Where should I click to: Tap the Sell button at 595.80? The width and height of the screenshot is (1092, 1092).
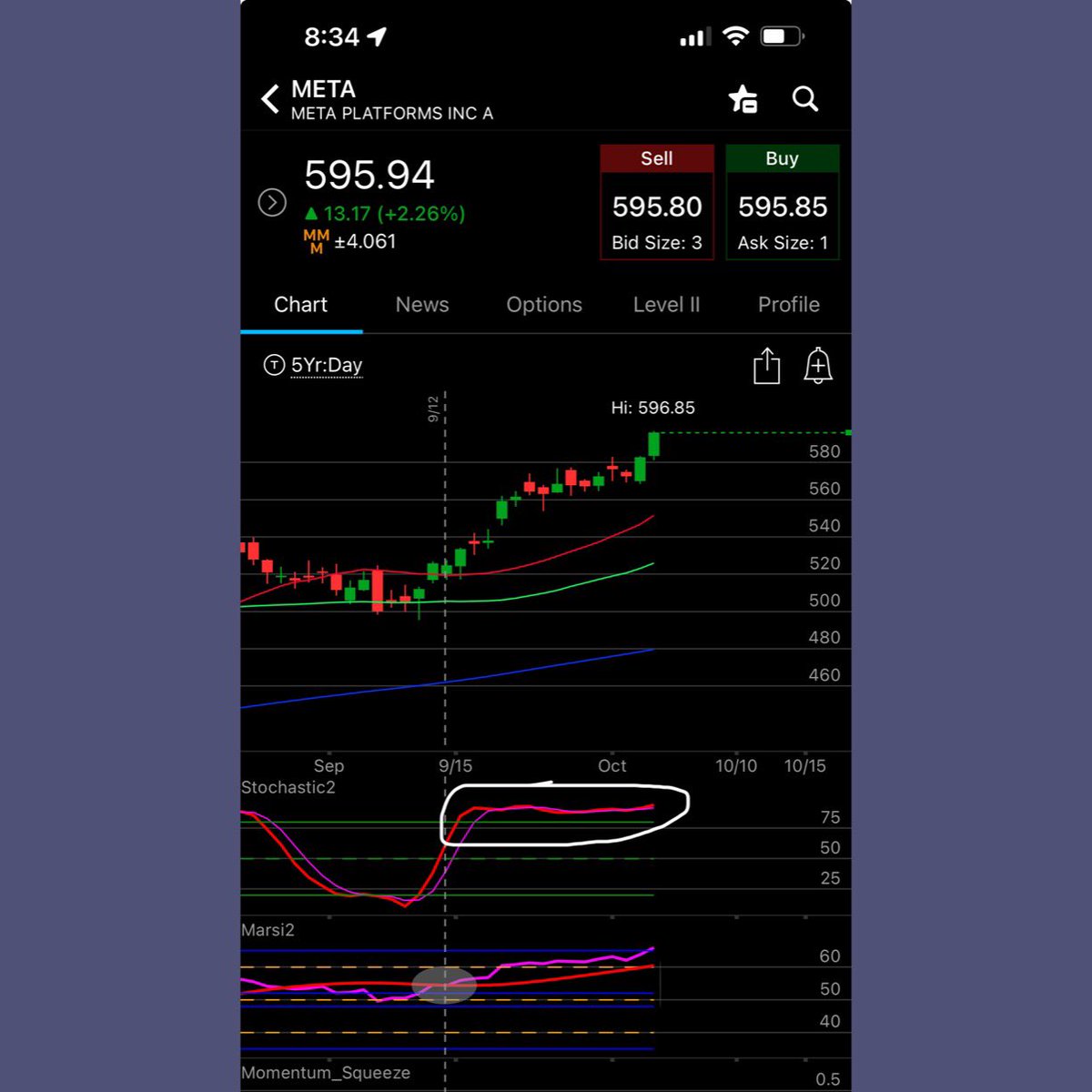[x=657, y=202]
